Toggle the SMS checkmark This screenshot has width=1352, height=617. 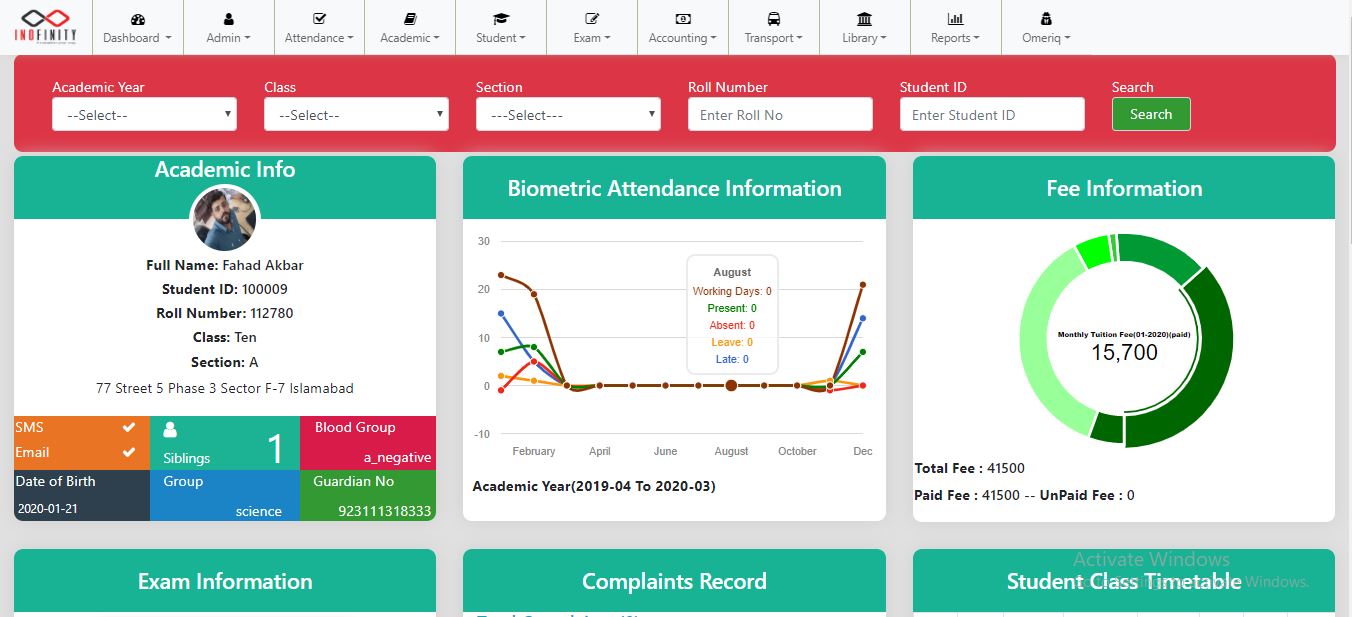(128, 427)
